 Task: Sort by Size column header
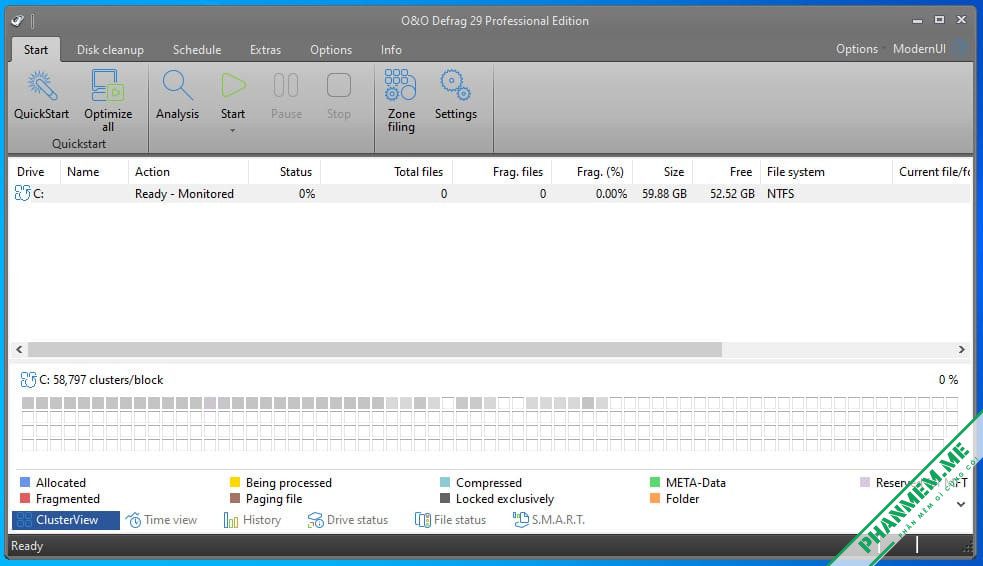click(x=663, y=172)
